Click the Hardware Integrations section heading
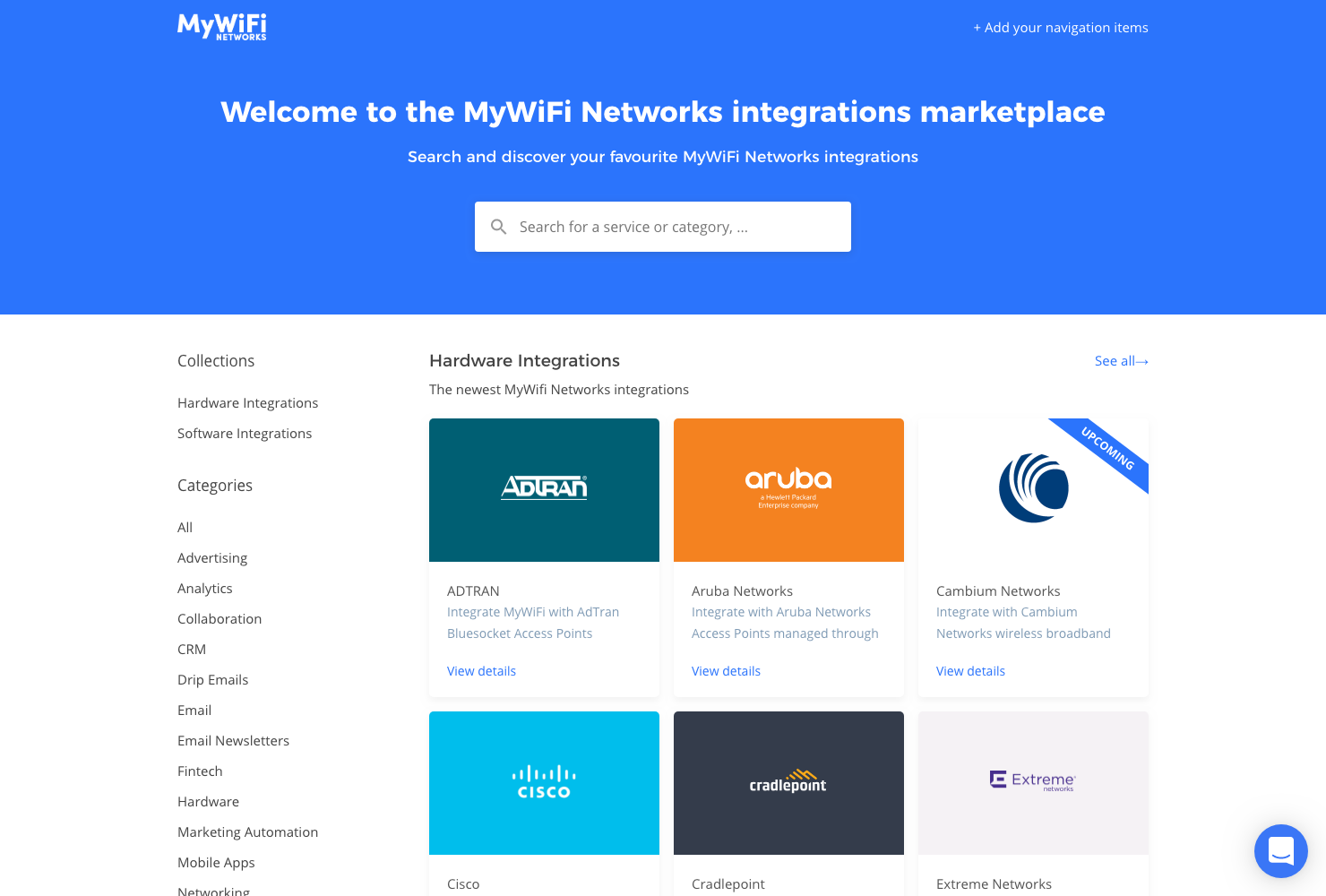The height and width of the screenshot is (896, 1326). tap(524, 361)
